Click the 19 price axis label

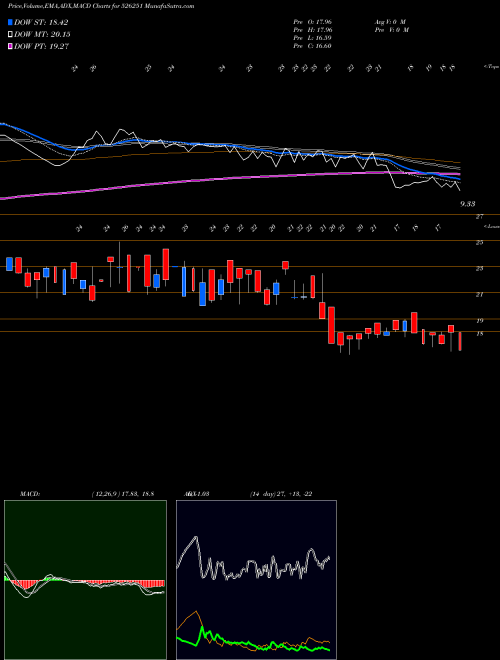[479, 321]
